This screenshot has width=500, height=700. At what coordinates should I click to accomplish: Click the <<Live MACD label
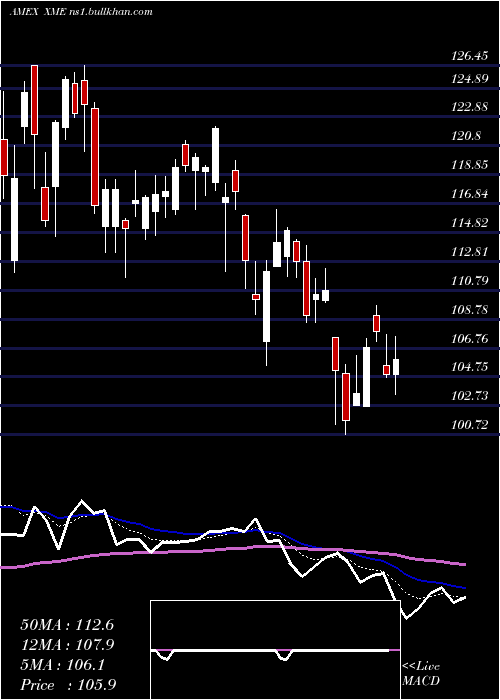click(x=421, y=674)
